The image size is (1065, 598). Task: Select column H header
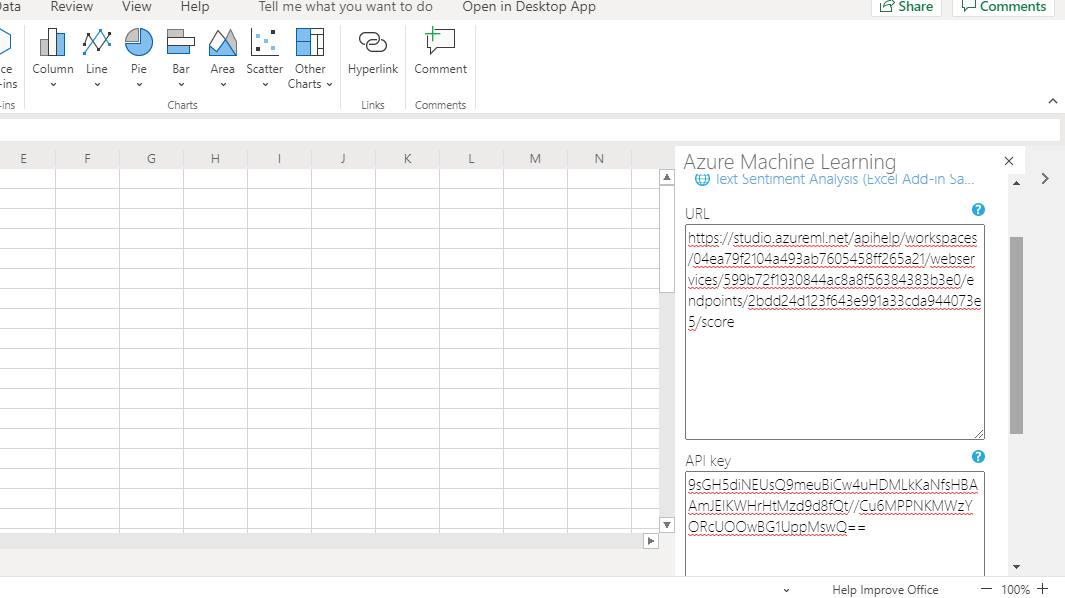(215, 158)
